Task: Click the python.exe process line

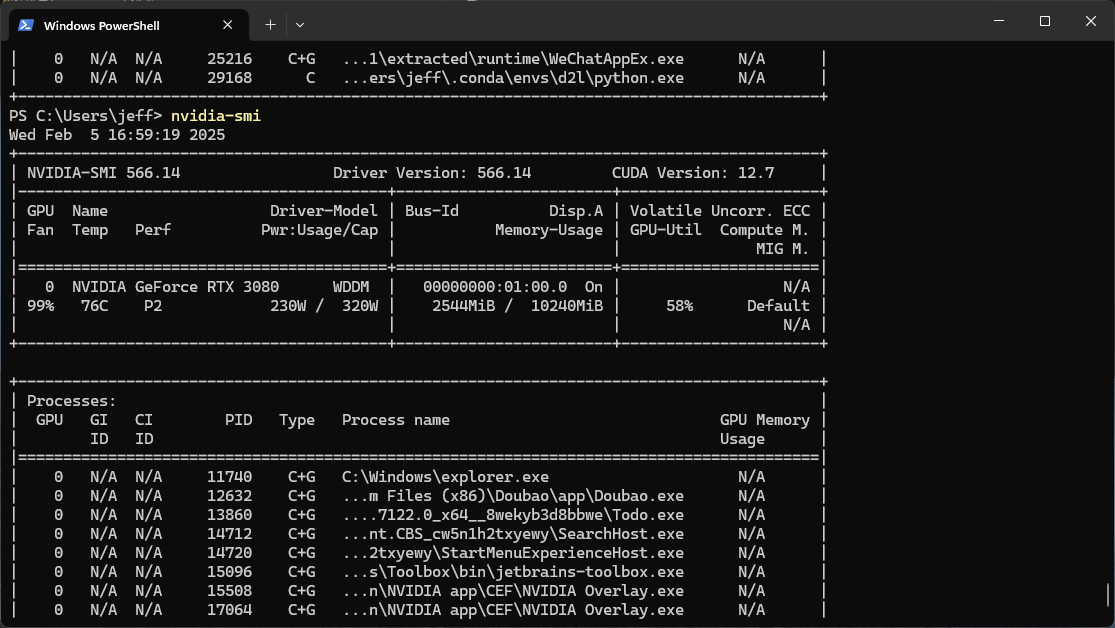Action: point(512,78)
